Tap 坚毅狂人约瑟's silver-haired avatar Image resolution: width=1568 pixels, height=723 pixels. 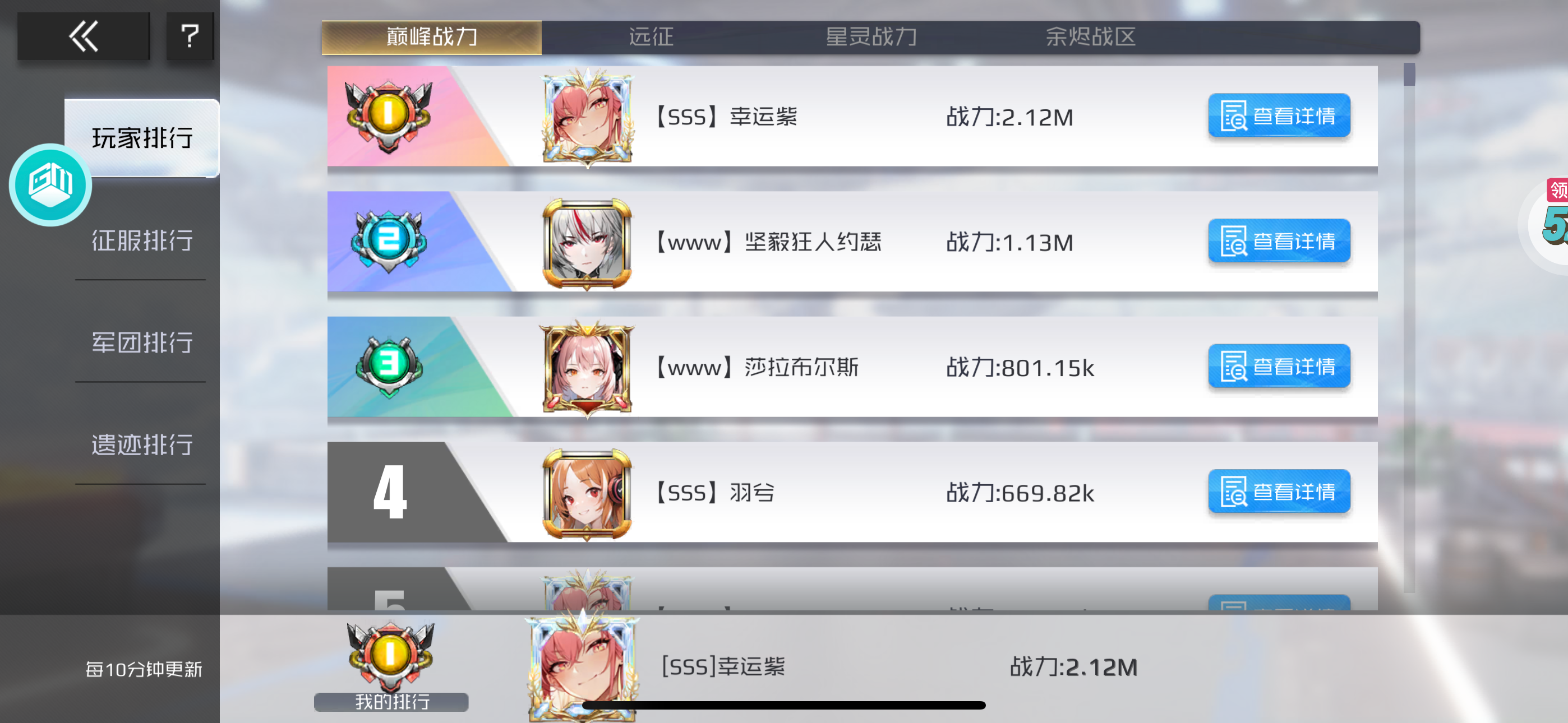pos(587,243)
